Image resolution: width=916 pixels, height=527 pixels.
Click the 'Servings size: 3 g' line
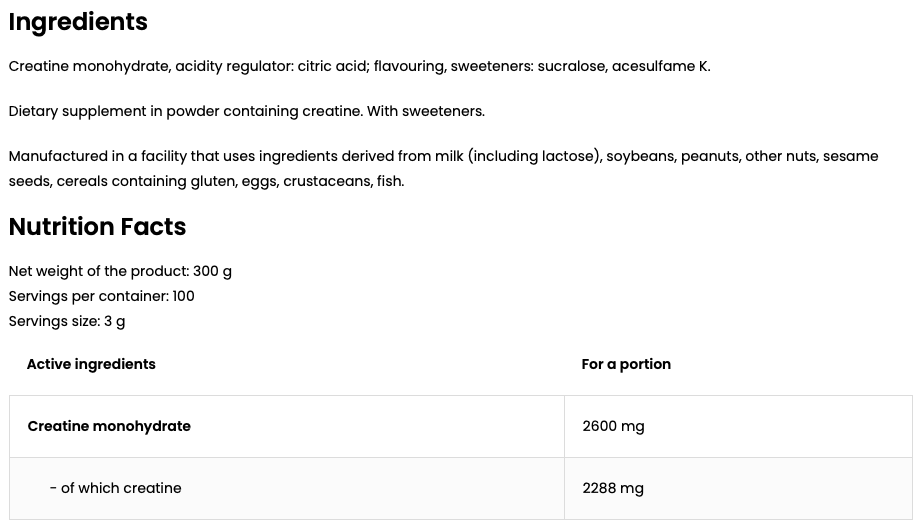pyautogui.click(x=67, y=321)
